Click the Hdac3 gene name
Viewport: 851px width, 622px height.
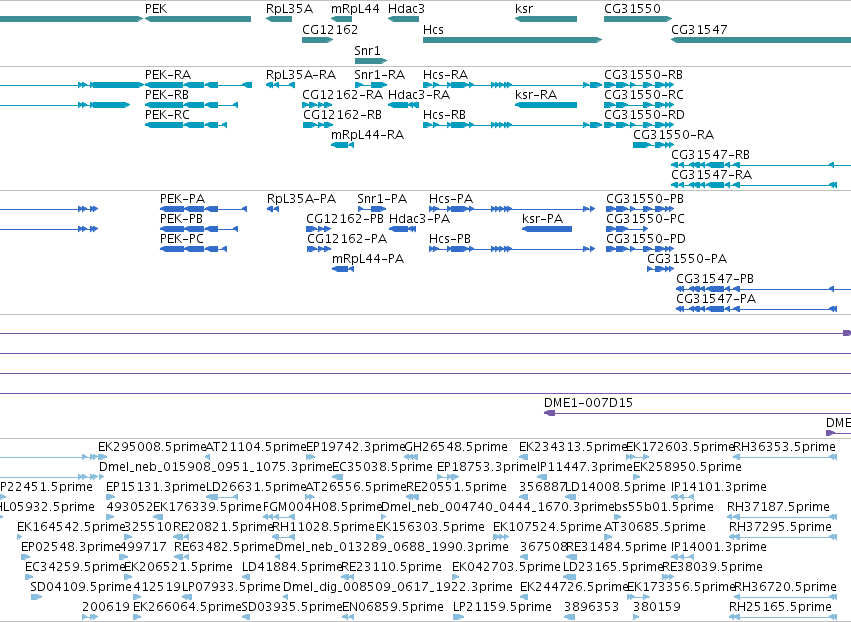(406, 9)
